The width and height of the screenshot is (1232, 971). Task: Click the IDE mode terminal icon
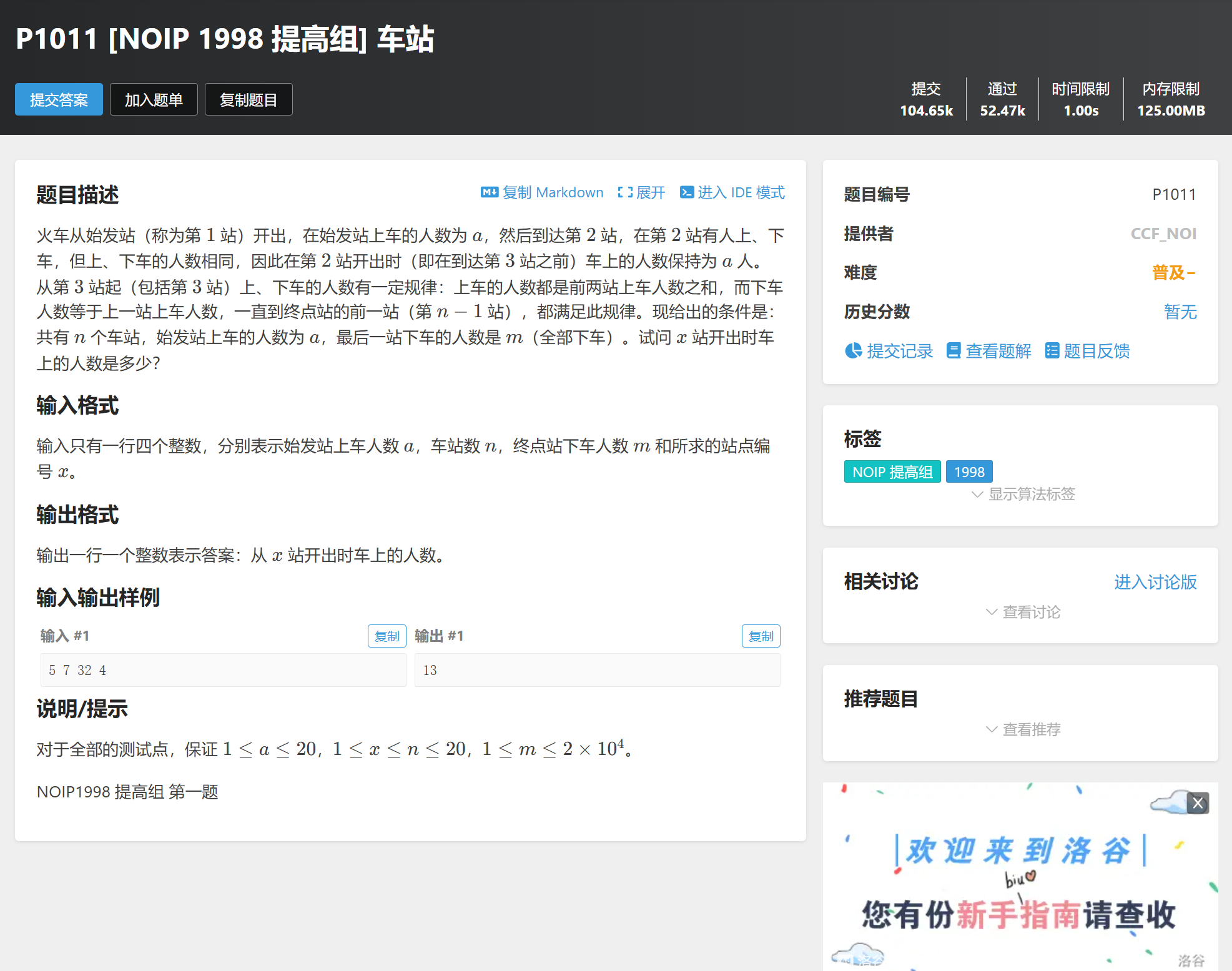[x=686, y=192]
